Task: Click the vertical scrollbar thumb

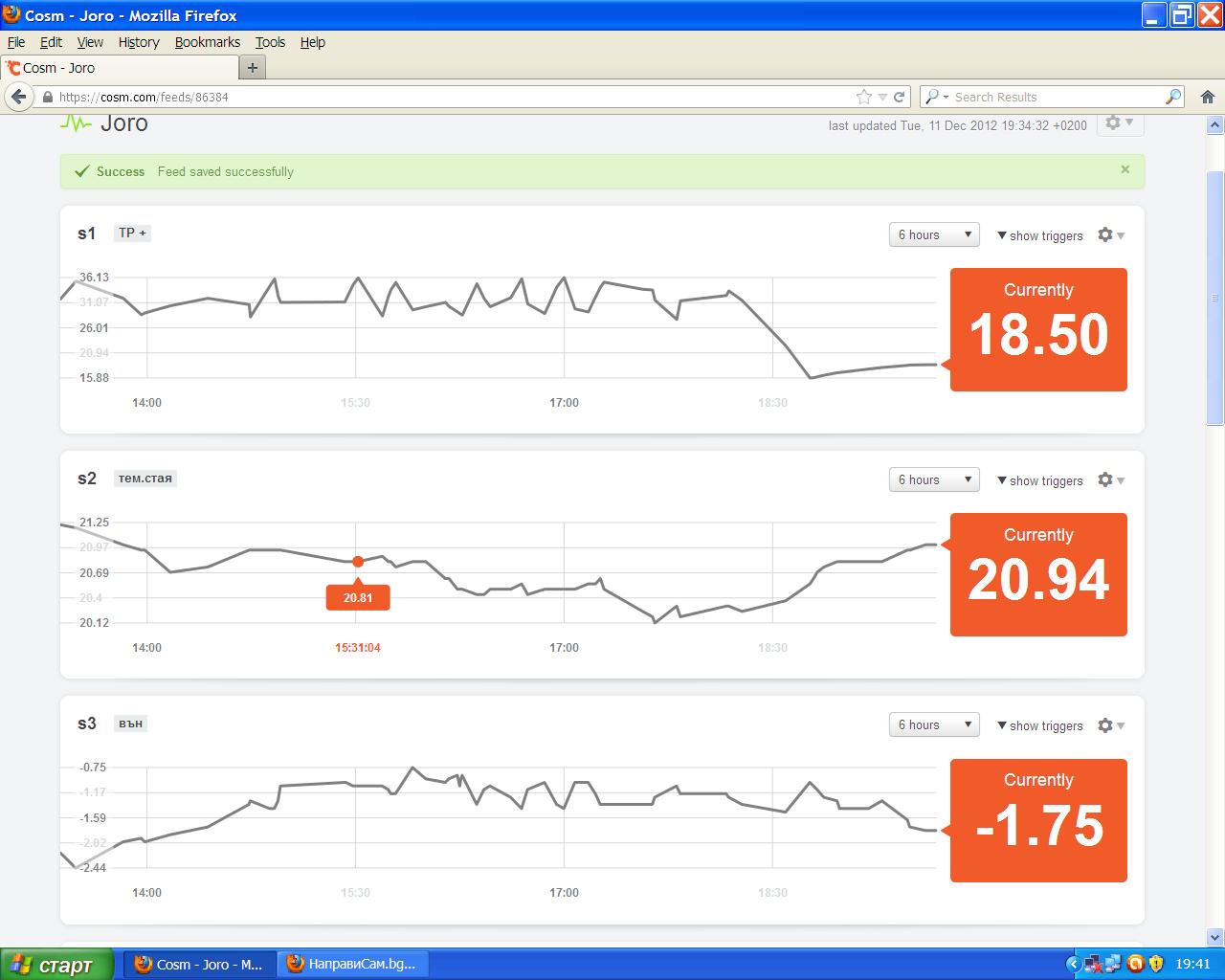Action: tap(1215, 298)
